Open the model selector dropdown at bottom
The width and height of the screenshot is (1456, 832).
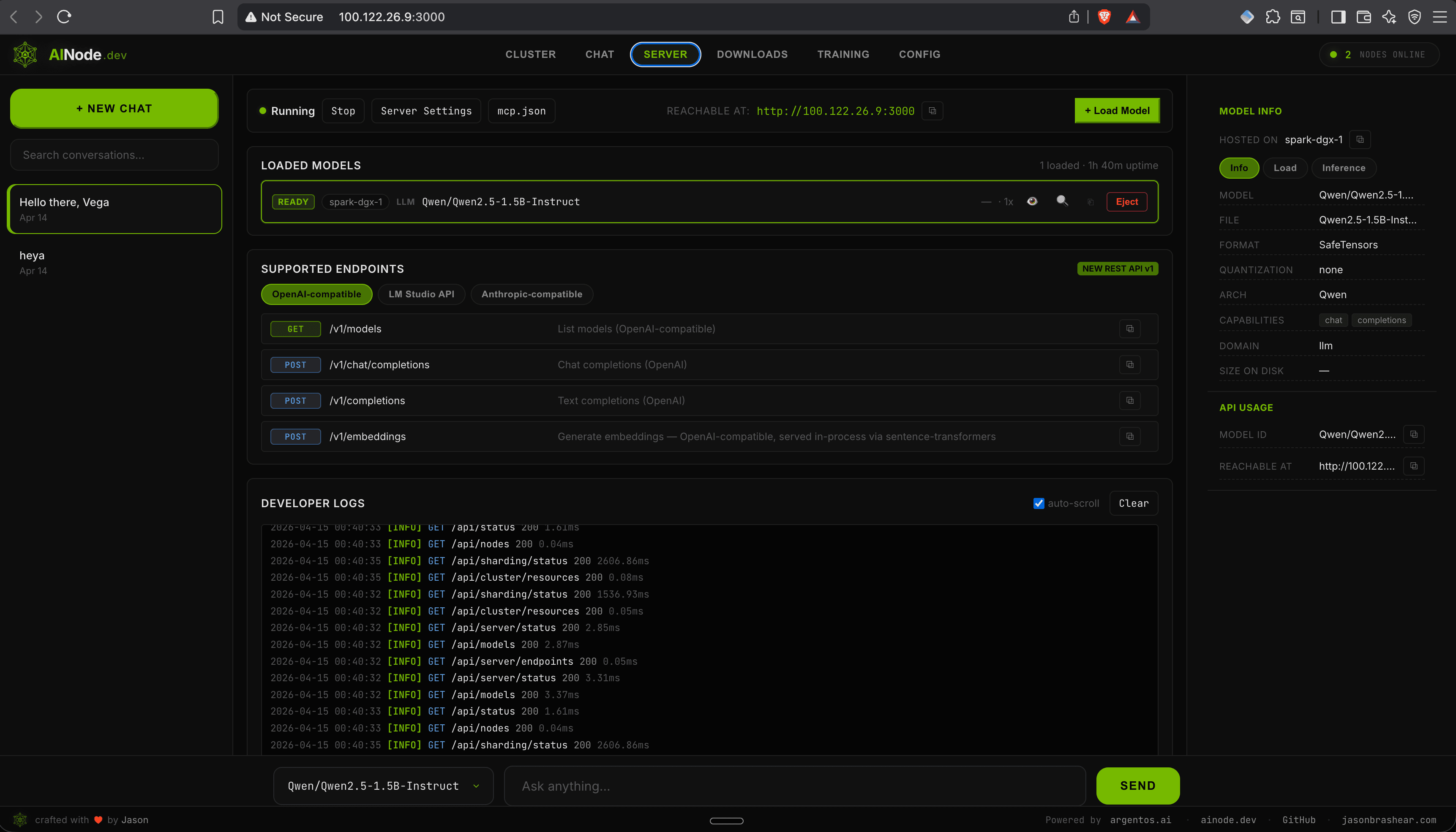383,786
